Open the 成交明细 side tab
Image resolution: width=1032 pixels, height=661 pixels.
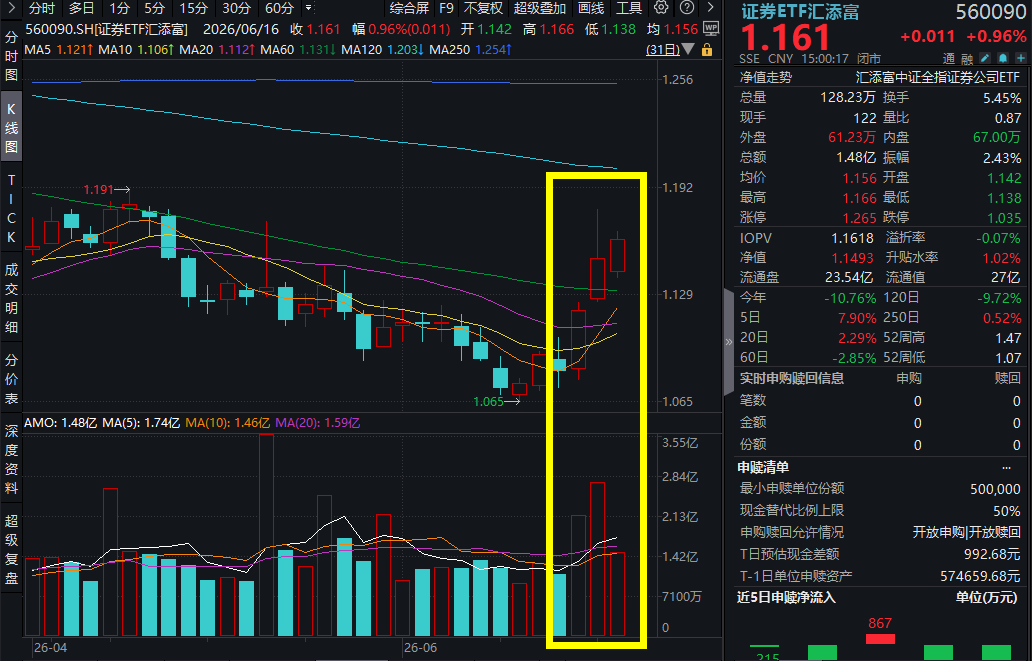(11, 298)
